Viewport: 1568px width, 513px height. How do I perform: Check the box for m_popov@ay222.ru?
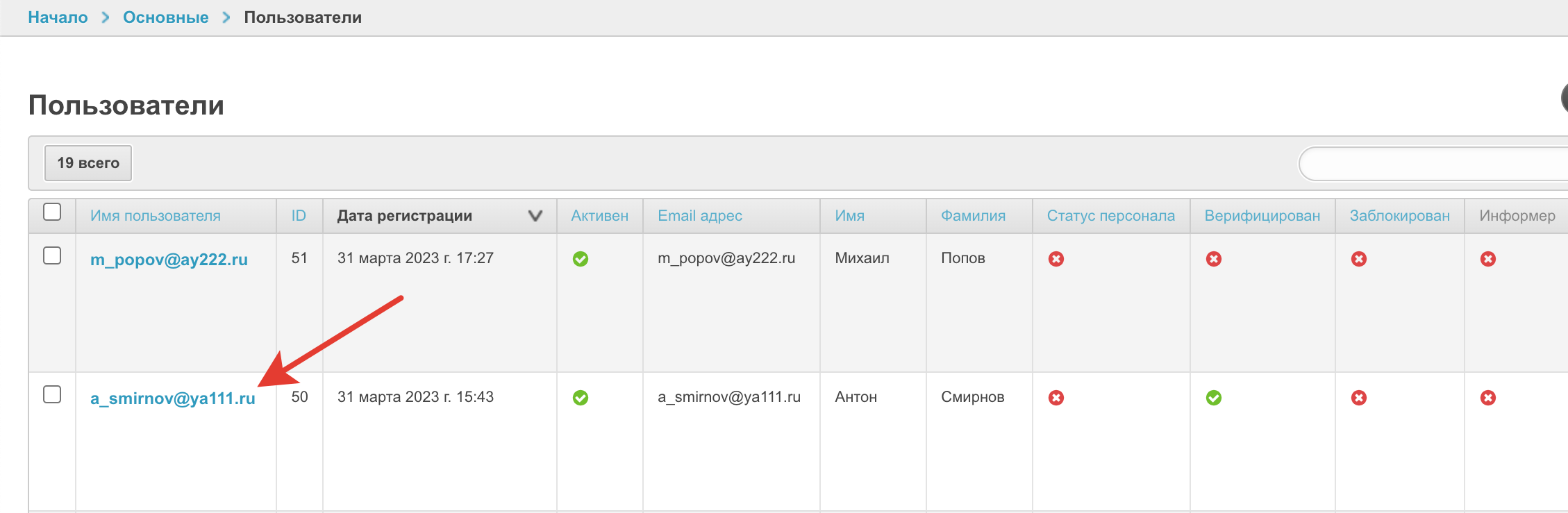click(52, 255)
